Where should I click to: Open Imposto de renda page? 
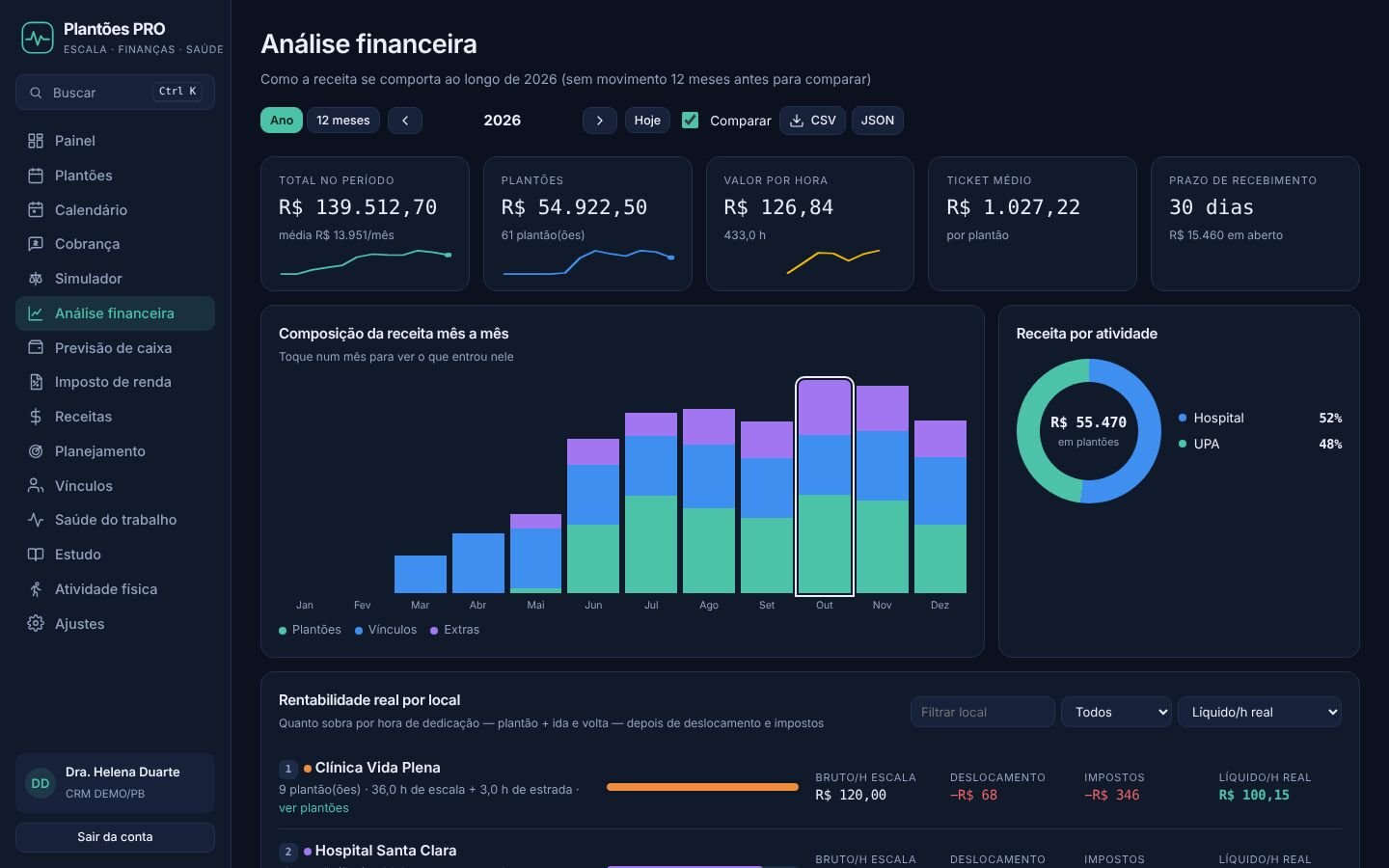pos(115,382)
